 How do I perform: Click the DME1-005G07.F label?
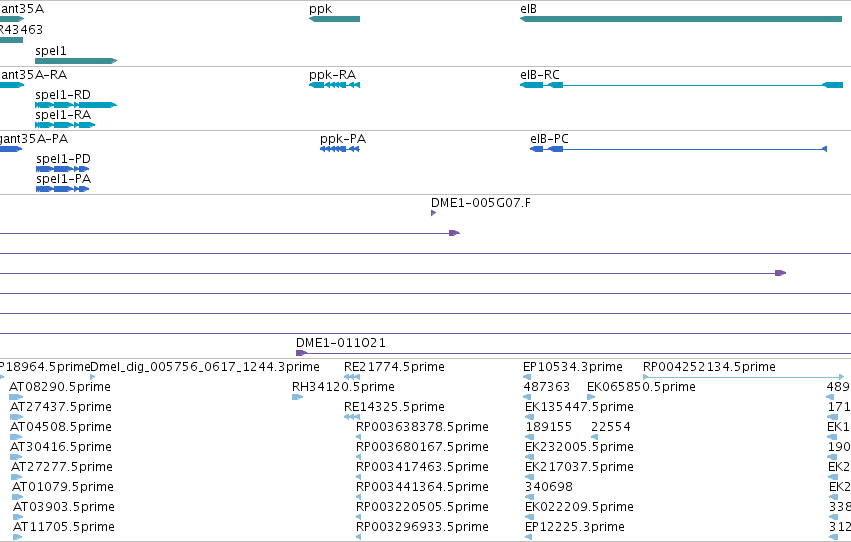(481, 202)
